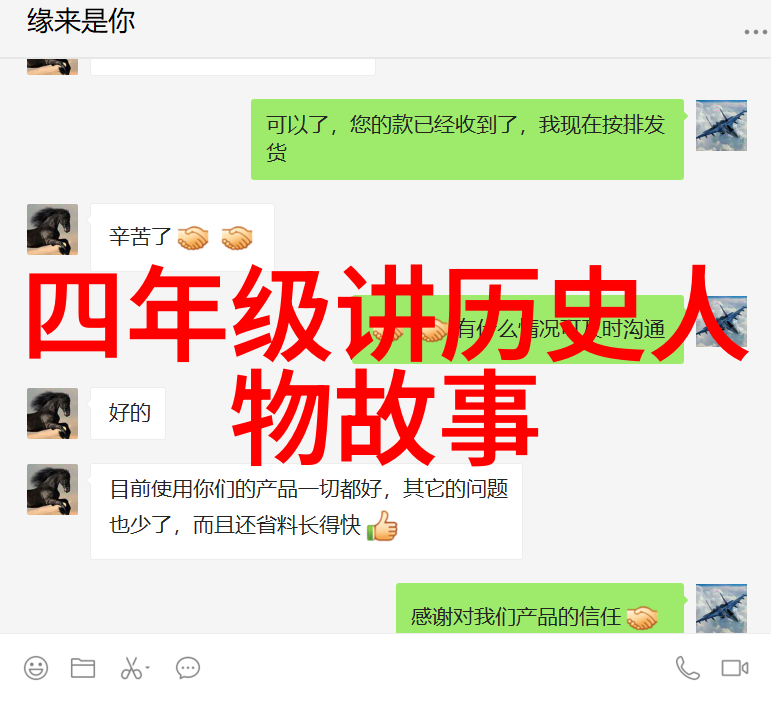Viewport: 771px width, 707px height.
Task: Click the horse avatar beside 目前使用 message
Action: (52, 489)
